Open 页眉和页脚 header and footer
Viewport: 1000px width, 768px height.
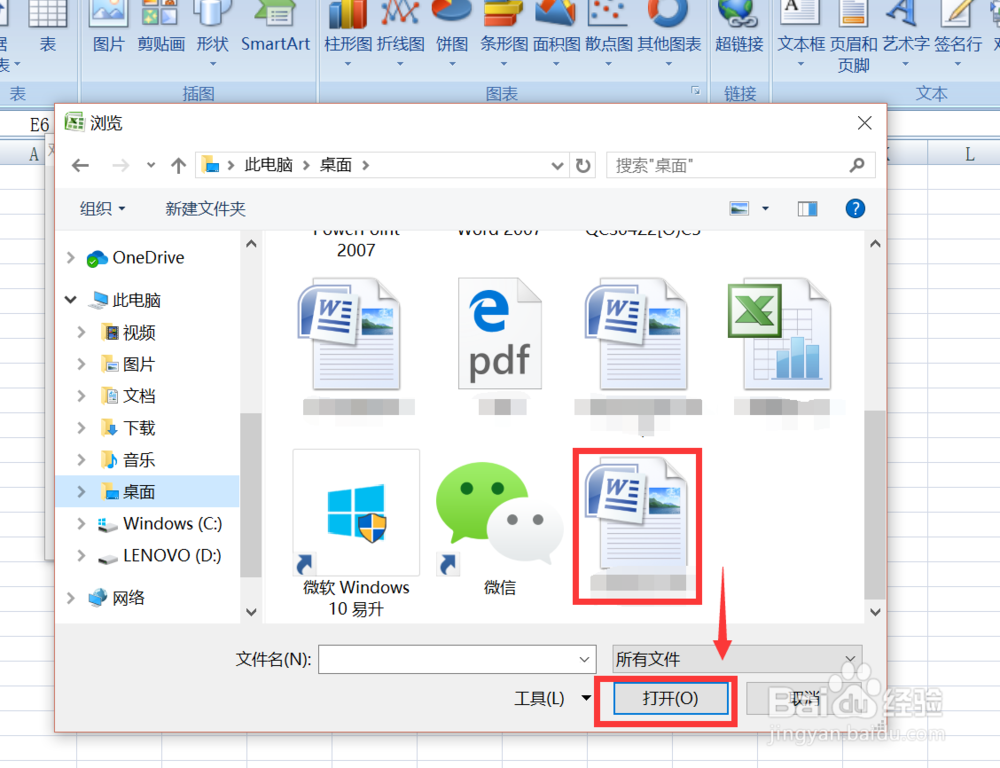(853, 37)
